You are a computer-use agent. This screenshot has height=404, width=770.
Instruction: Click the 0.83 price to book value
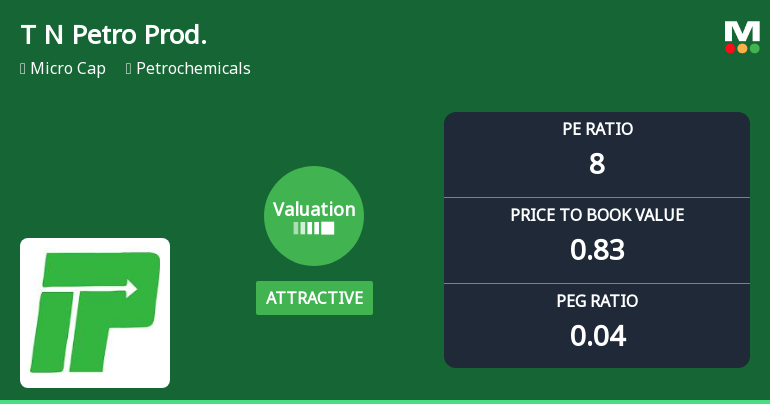point(597,249)
